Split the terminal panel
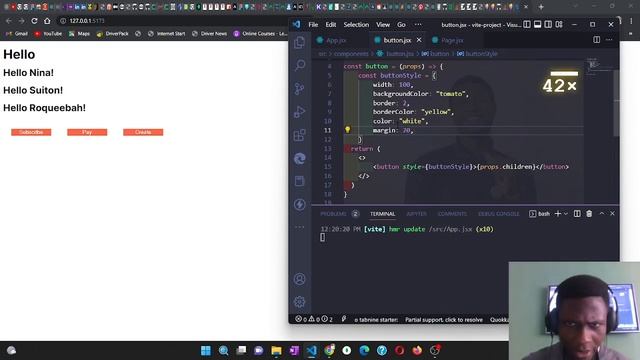This screenshot has height=360, width=640. 577,213
